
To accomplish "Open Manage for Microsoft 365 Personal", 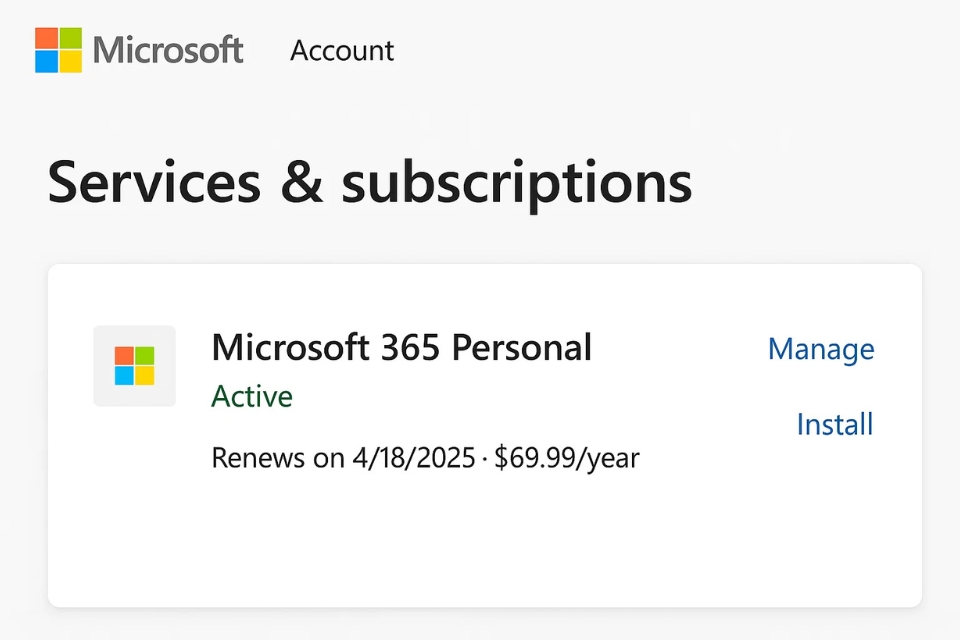I will coord(821,349).
